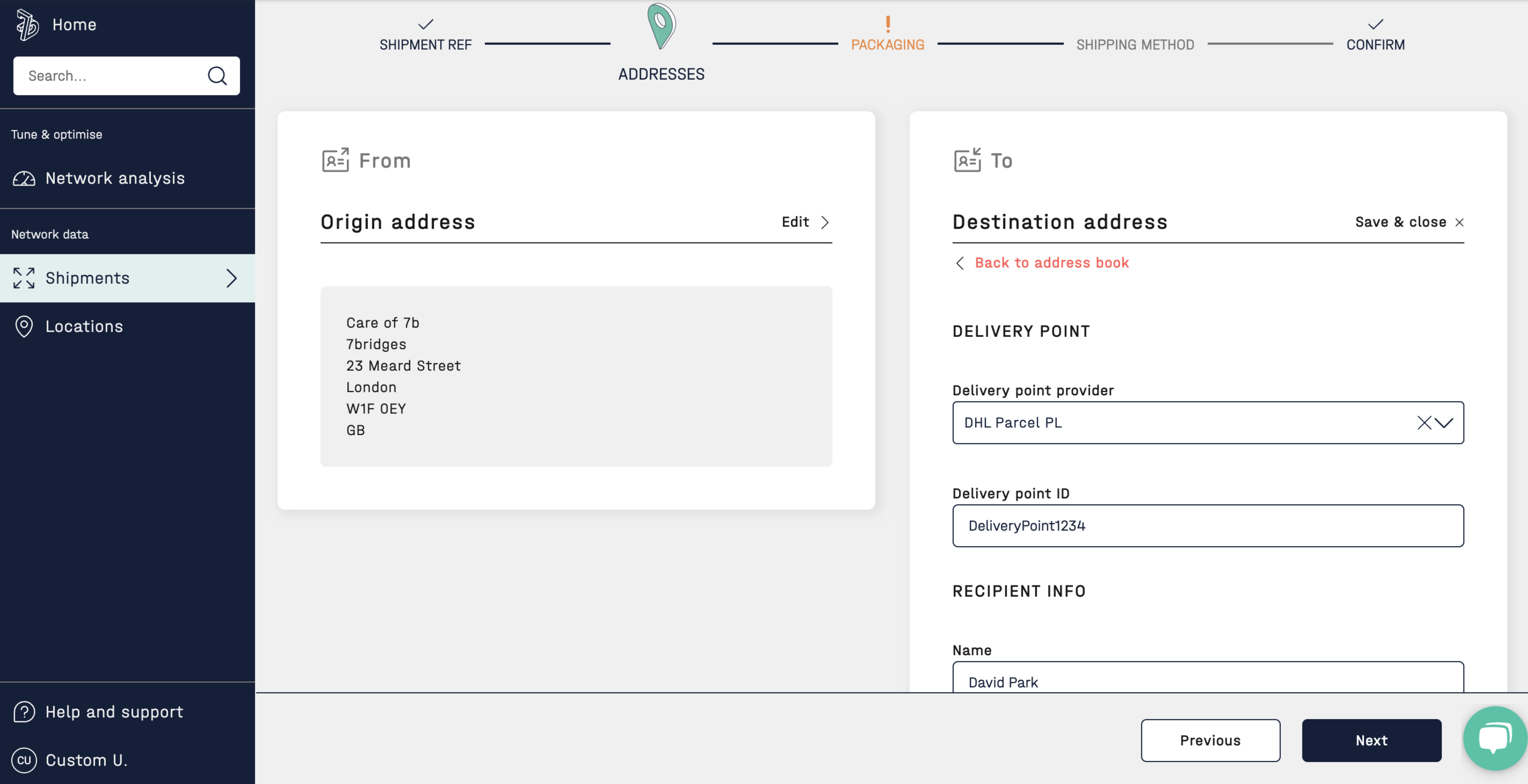
Task: Jump to the Shipping Method step
Action: coord(1135,44)
